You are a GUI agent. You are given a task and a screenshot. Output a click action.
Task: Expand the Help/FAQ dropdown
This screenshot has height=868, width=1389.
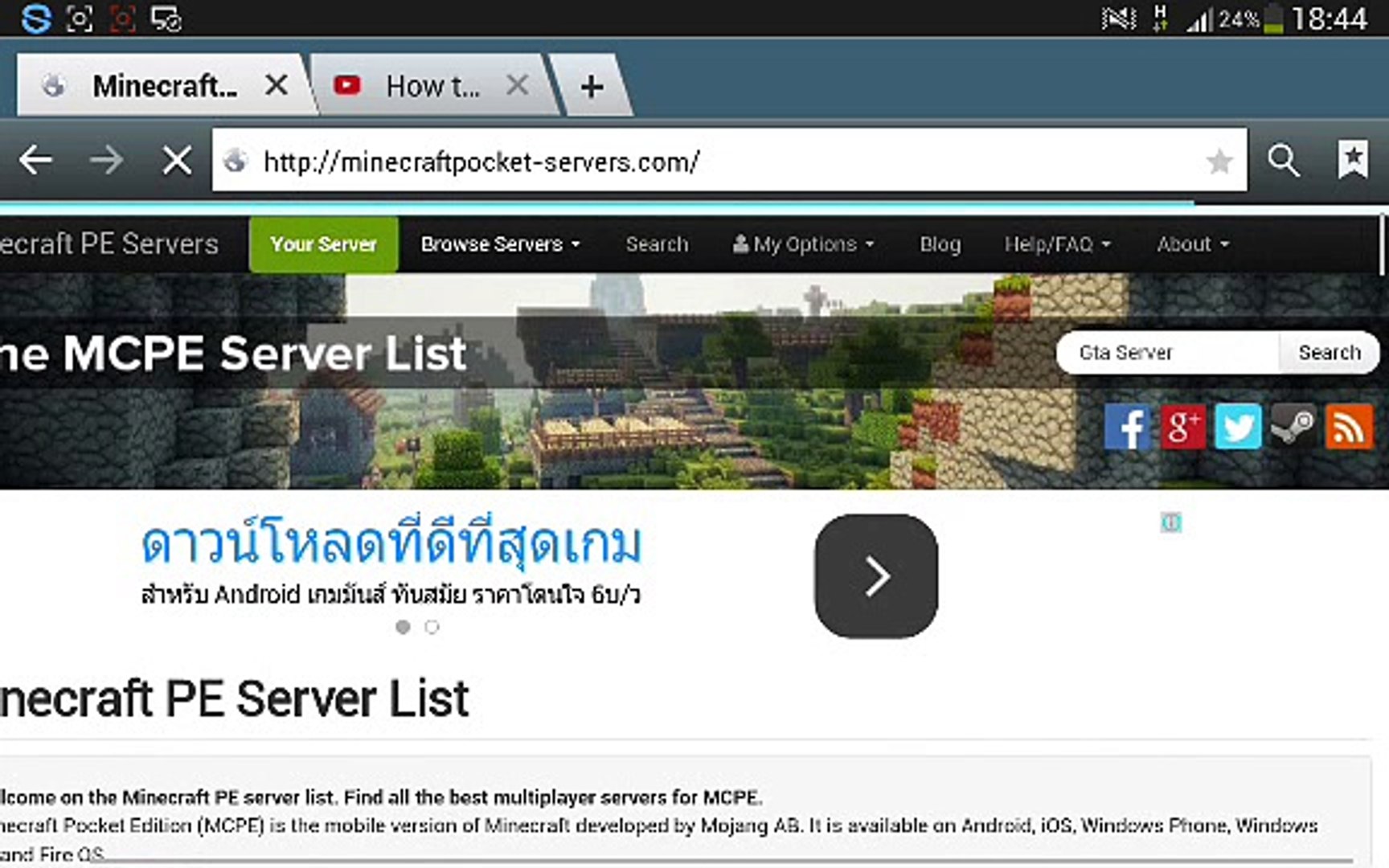[x=1057, y=244]
